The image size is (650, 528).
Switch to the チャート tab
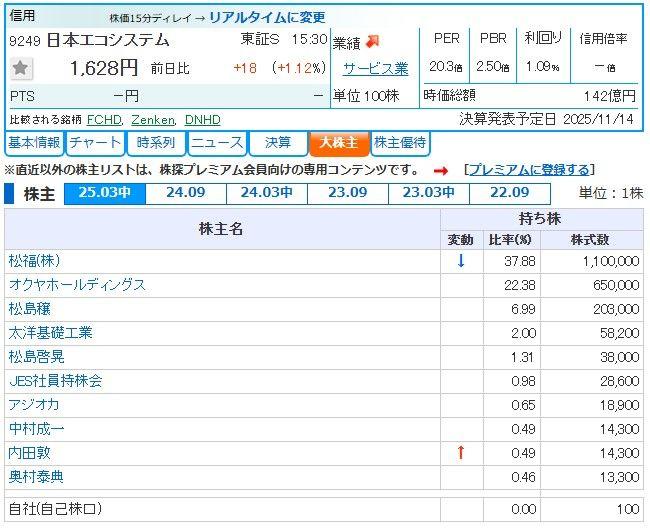pyautogui.click(x=95, y=143)
